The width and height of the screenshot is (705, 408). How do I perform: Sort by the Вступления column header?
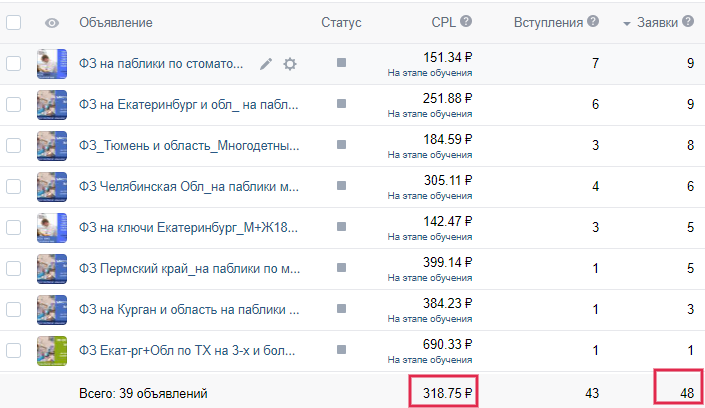coord(548,22)
